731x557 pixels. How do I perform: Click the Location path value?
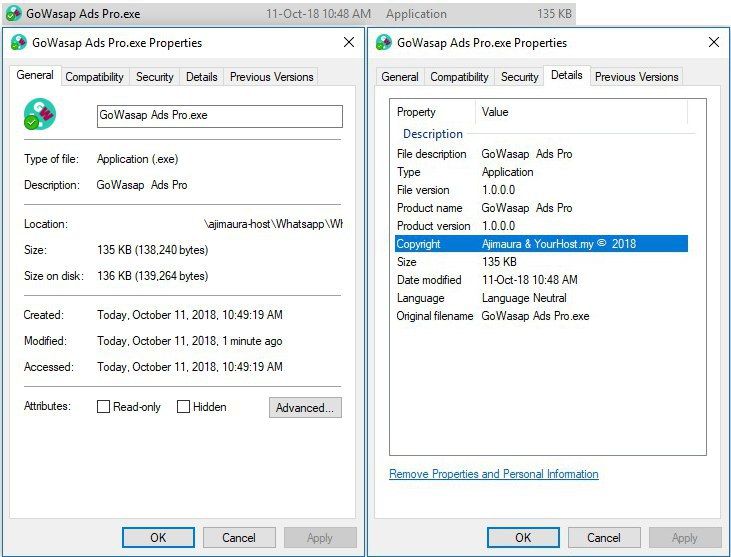(x=273, y=224)
